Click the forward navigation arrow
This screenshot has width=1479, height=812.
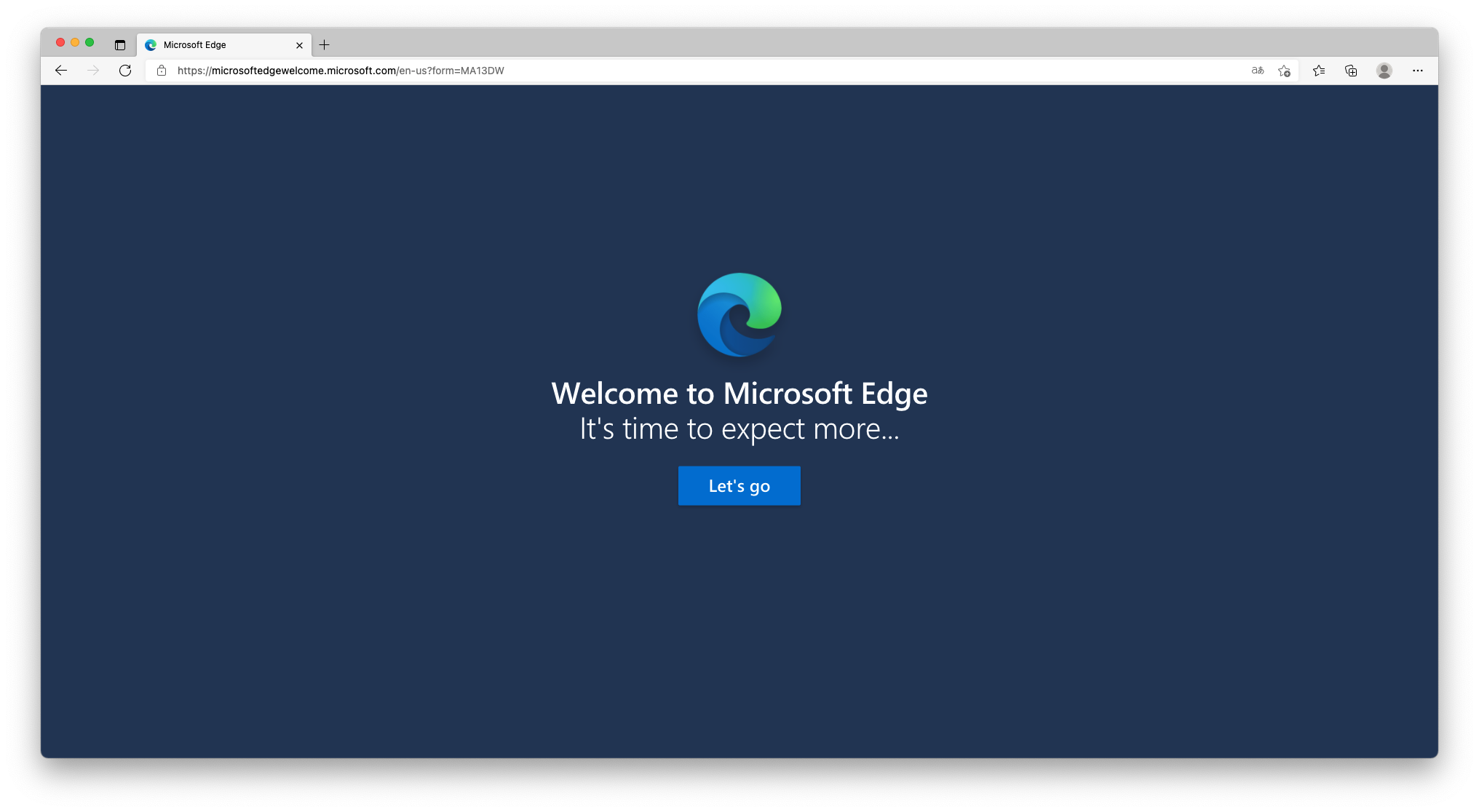click(x=93, y=71)
